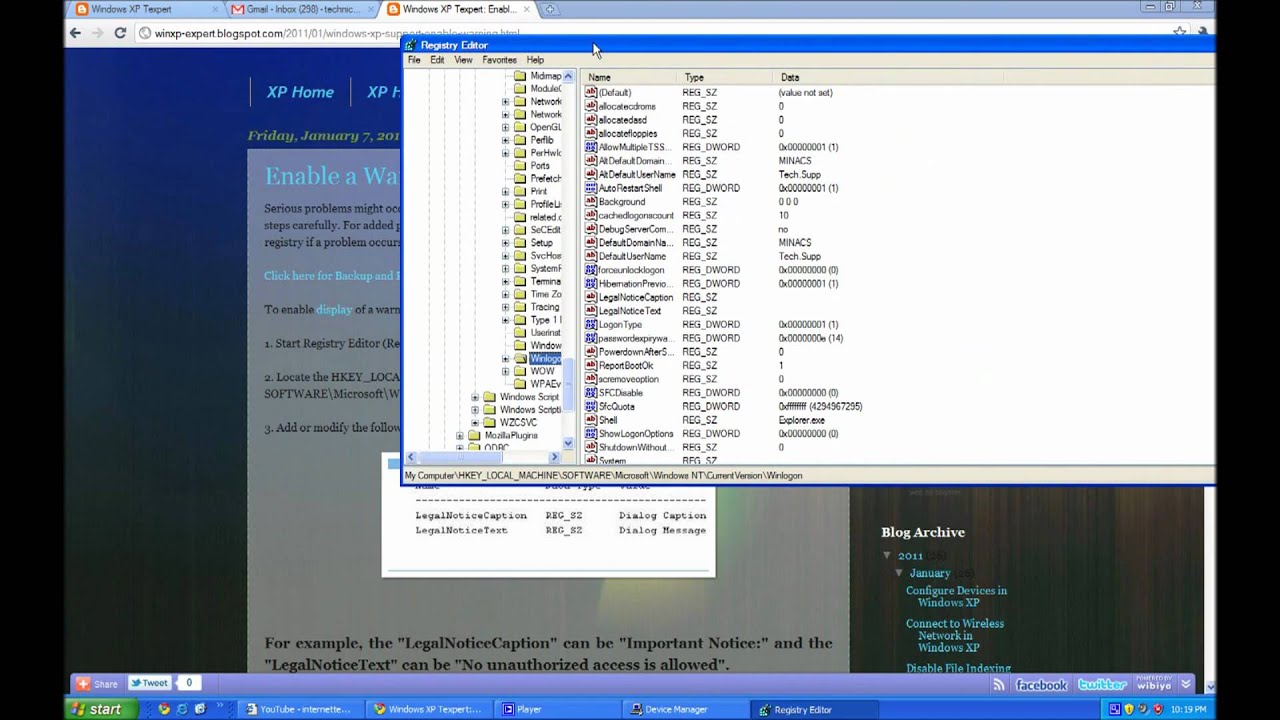Image resolution: width=1280 pixels, height=720 pixels.
Task: Switch to Device Manager taskbar button
Action: 684,709
